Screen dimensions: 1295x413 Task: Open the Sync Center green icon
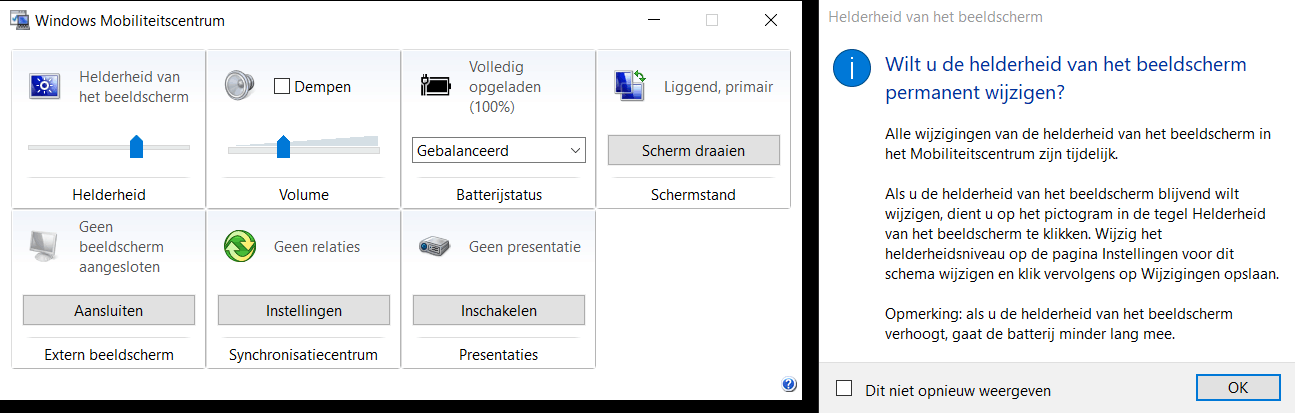[x=240, y=246]
